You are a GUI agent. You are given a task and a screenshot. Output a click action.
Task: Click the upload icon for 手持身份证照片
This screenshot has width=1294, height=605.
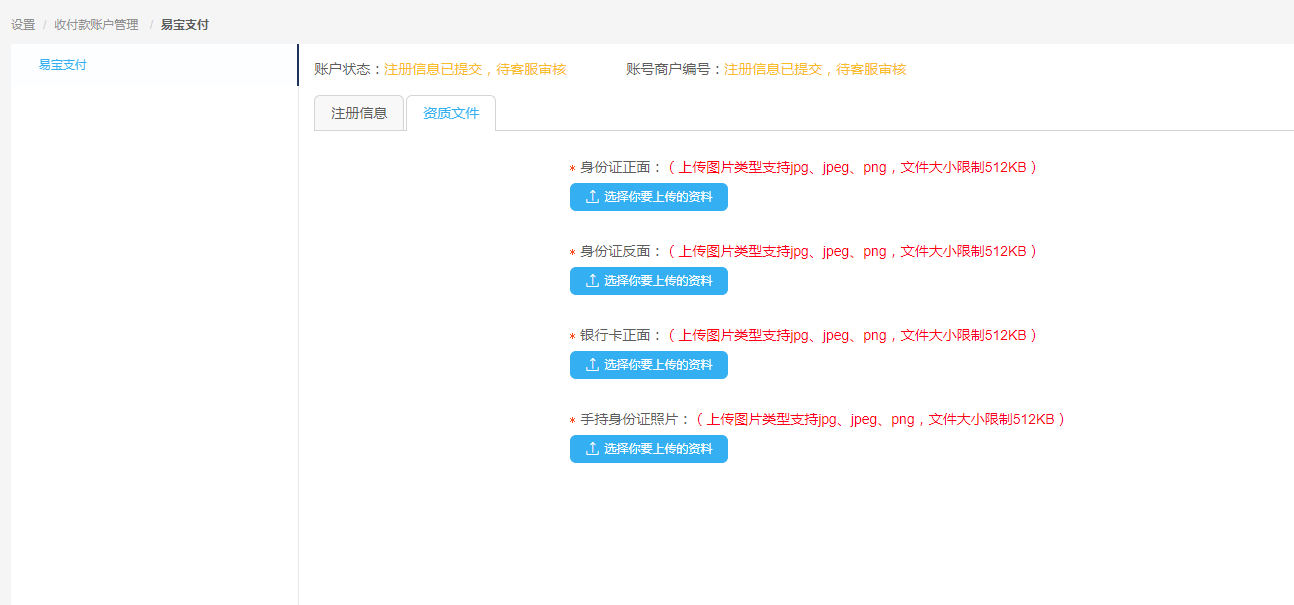592,449
